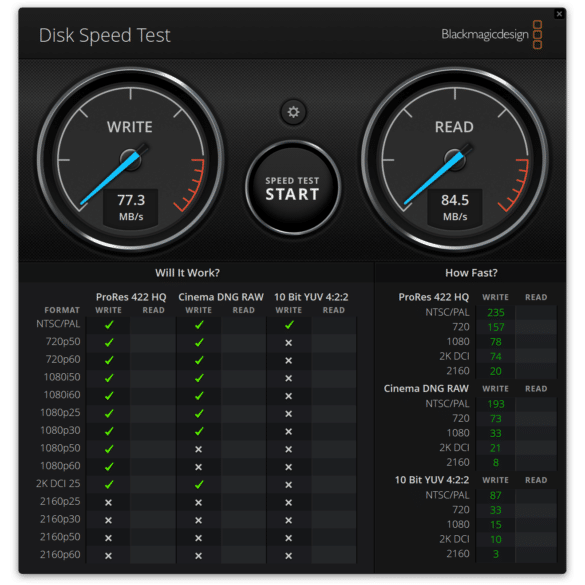The width and height of the screenshot is (585, 585).
Task: Click the Blackmagicdesign logo
Action: [x=492, y=34]
